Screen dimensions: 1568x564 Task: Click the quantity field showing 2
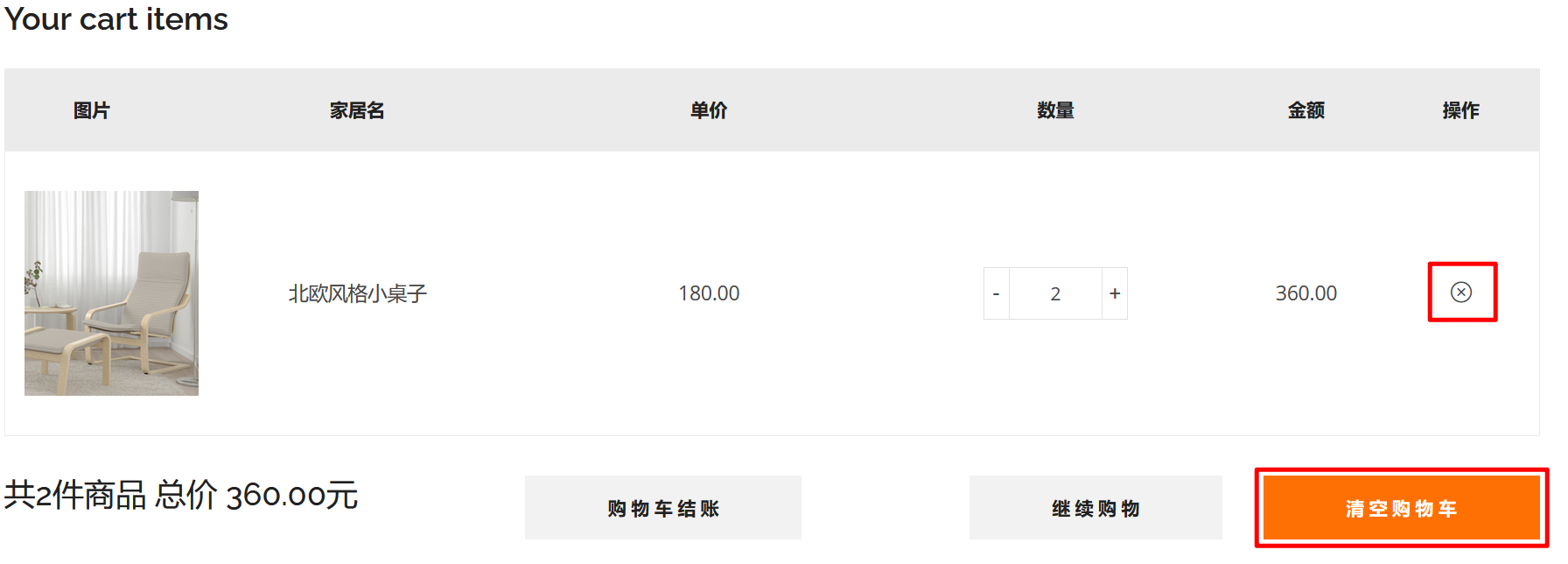[x=1055, y=293]
